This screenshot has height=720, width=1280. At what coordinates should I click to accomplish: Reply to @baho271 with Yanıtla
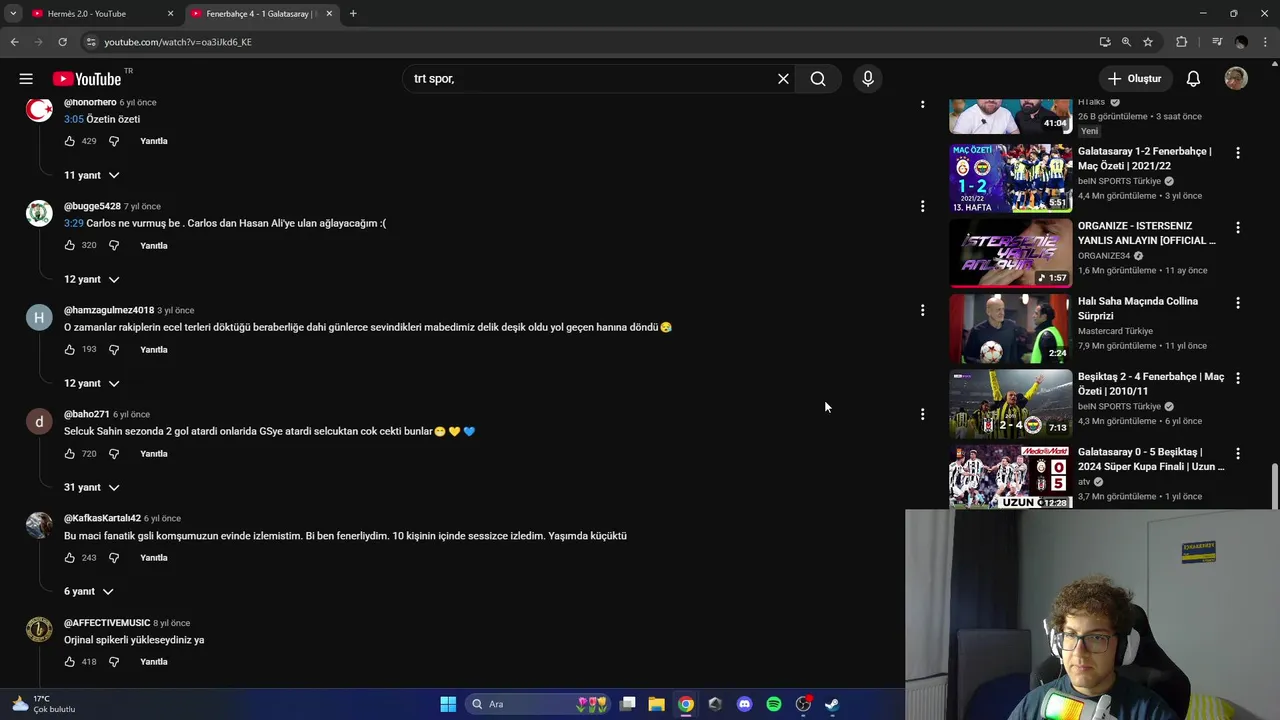point(154,453)
